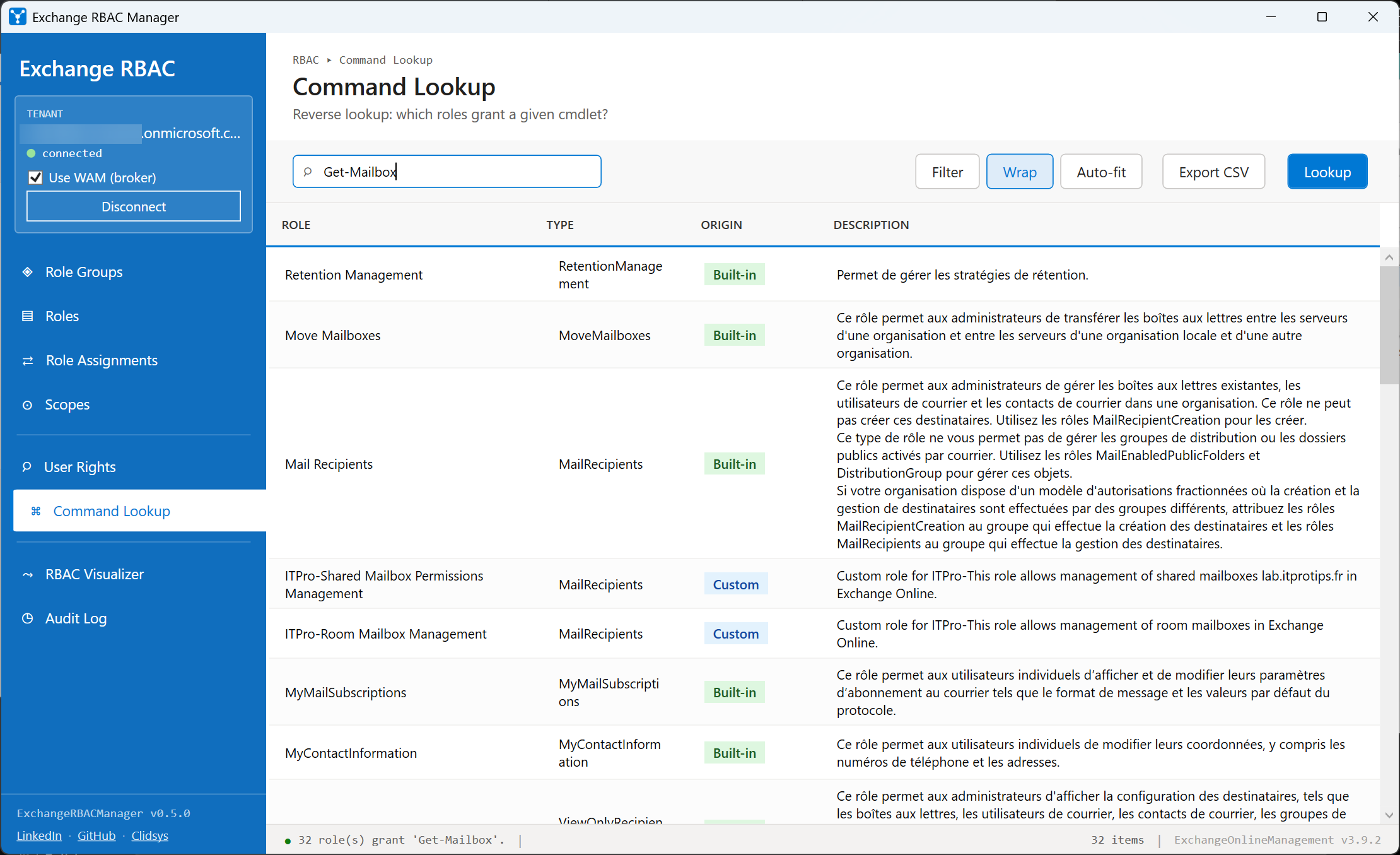Open the GitHub link
This screenshot has height=855, width=1400.
pyautogui.click(x=96, y=835)
